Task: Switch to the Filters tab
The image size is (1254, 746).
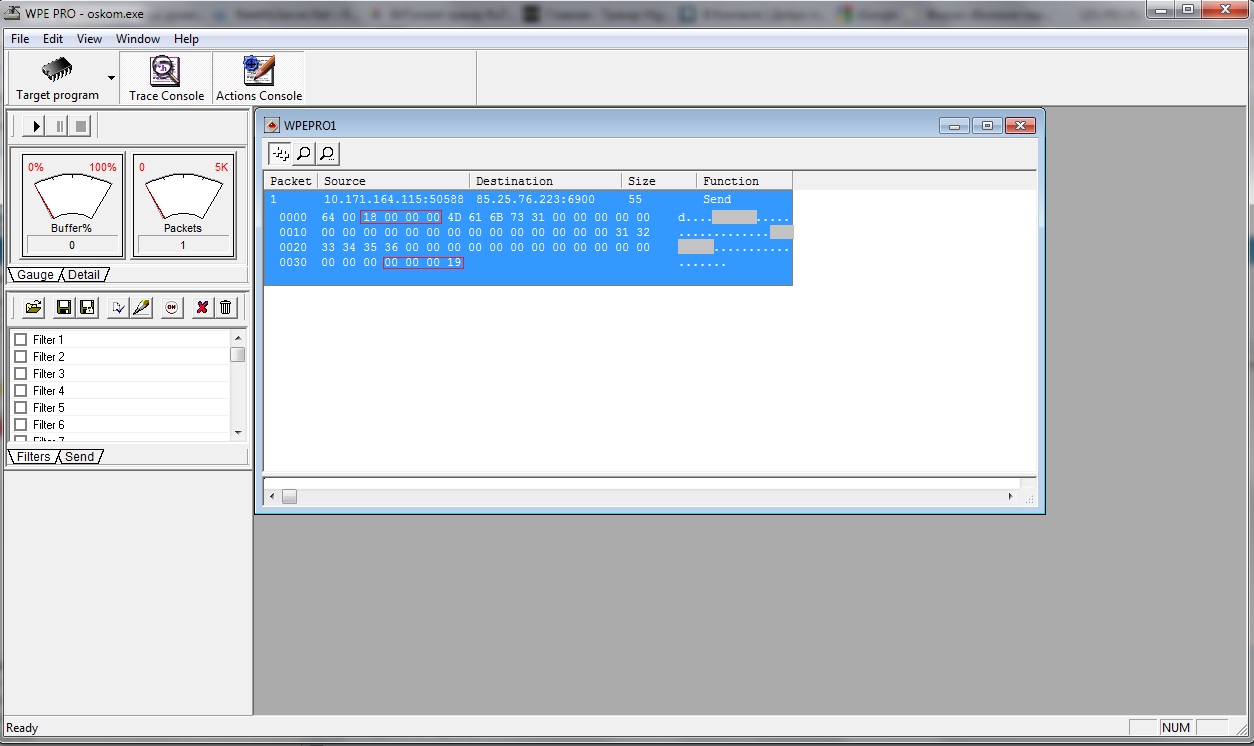Action: (x=33, y=457)
